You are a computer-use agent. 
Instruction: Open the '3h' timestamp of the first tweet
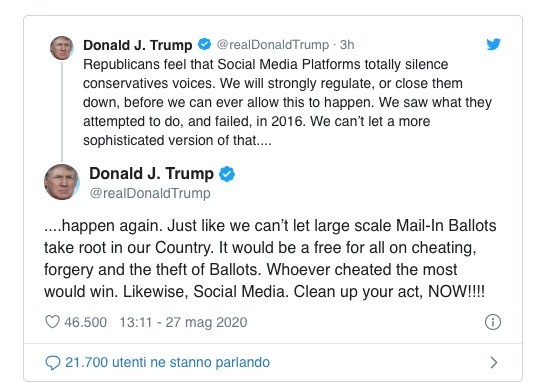[347, 45]
